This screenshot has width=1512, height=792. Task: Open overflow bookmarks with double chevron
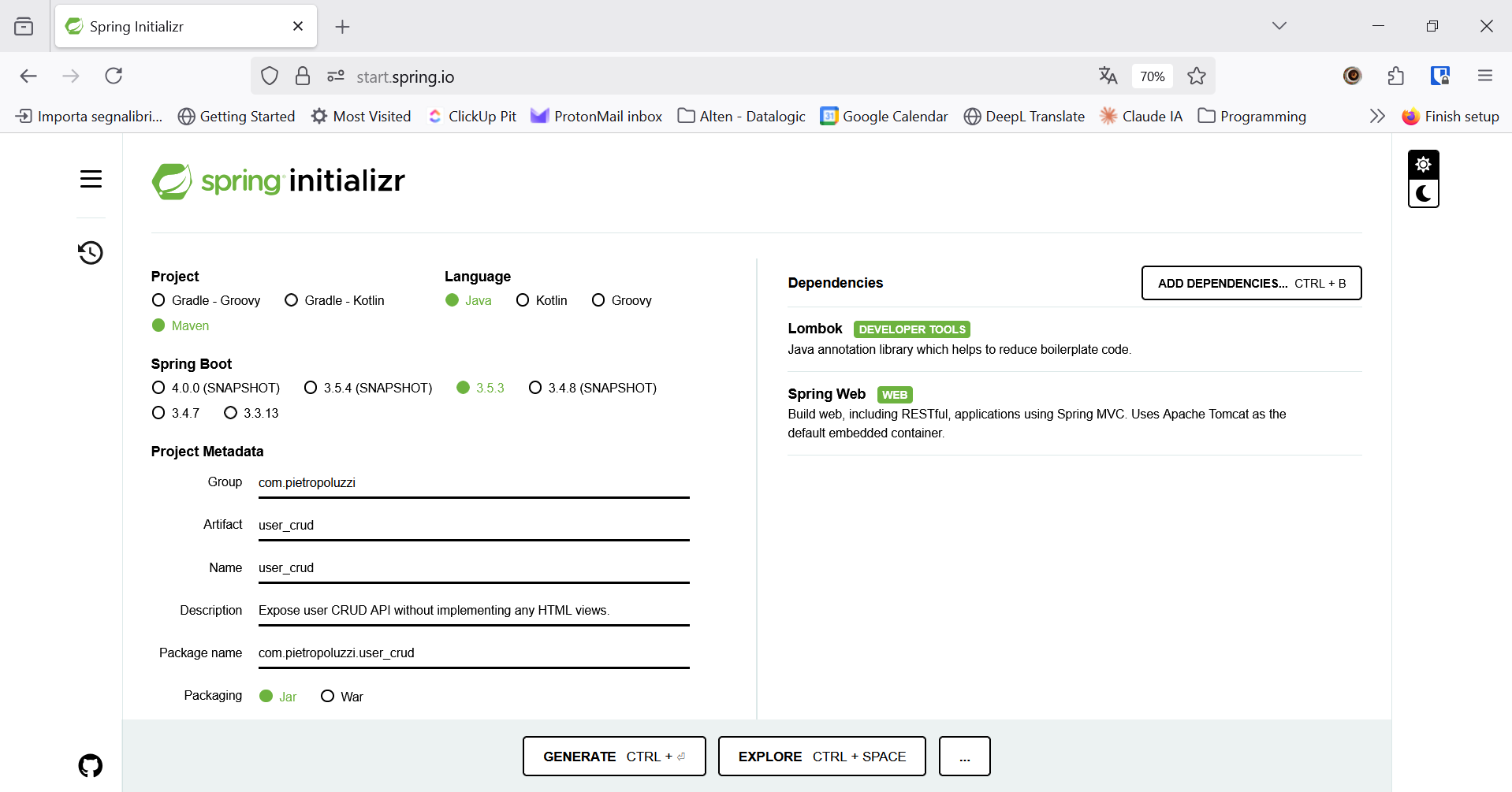click(1377, 116)
